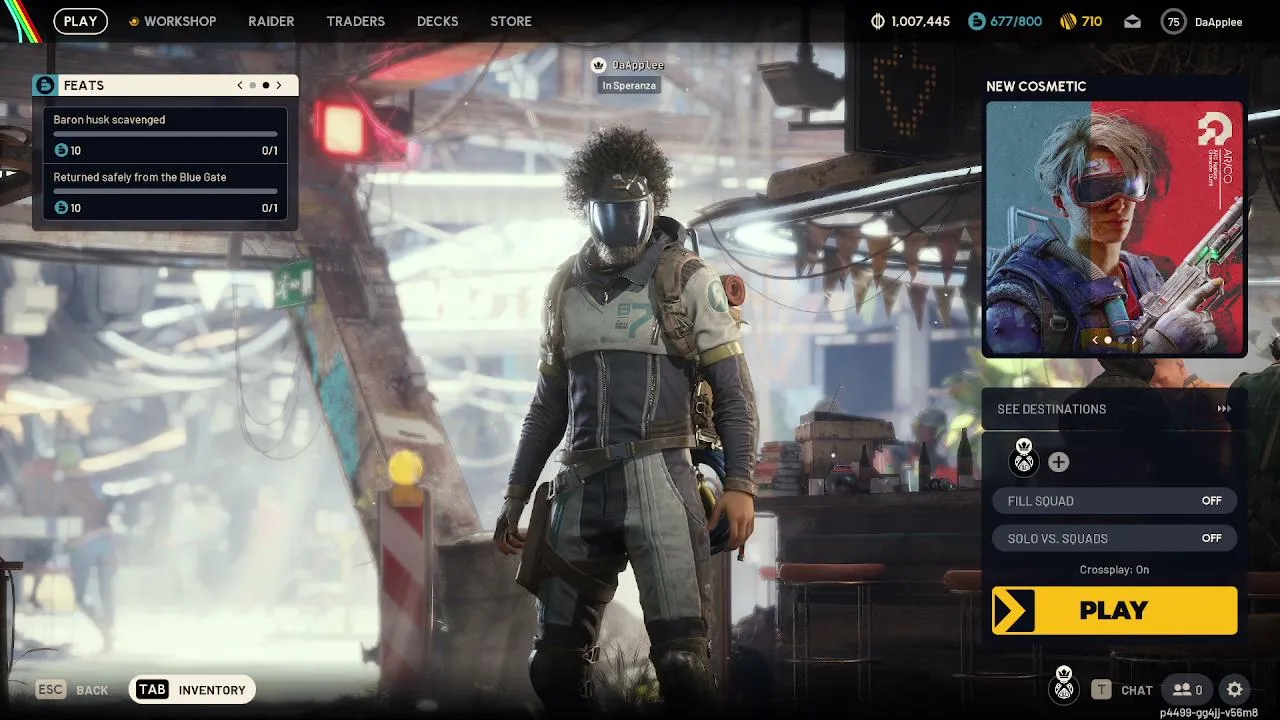Click the "Crossplay: On" text
This screenshot has height=720, width=1280.
(1114, 570)
